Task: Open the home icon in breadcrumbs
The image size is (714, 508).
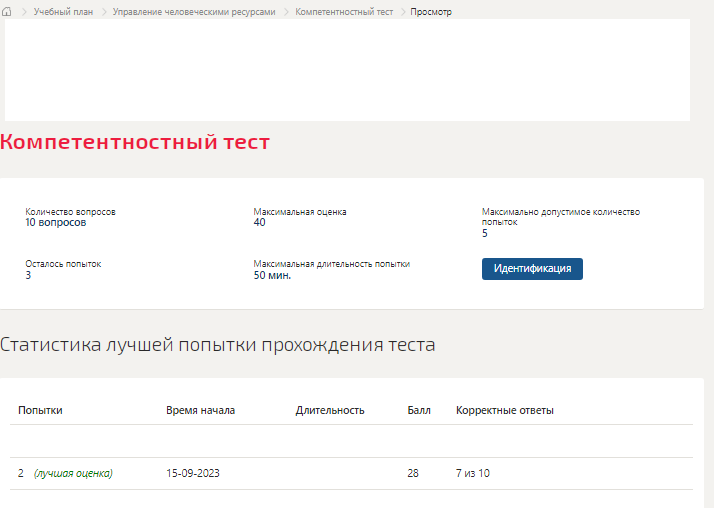Action: (x=6, y=12)
